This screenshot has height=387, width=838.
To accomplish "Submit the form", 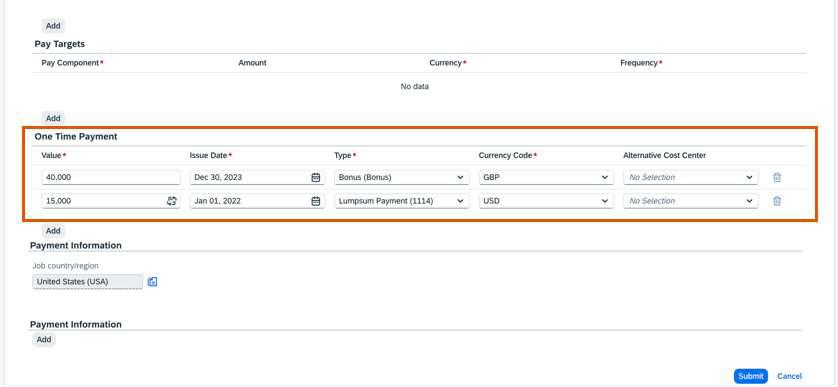I will coord(750,376).
